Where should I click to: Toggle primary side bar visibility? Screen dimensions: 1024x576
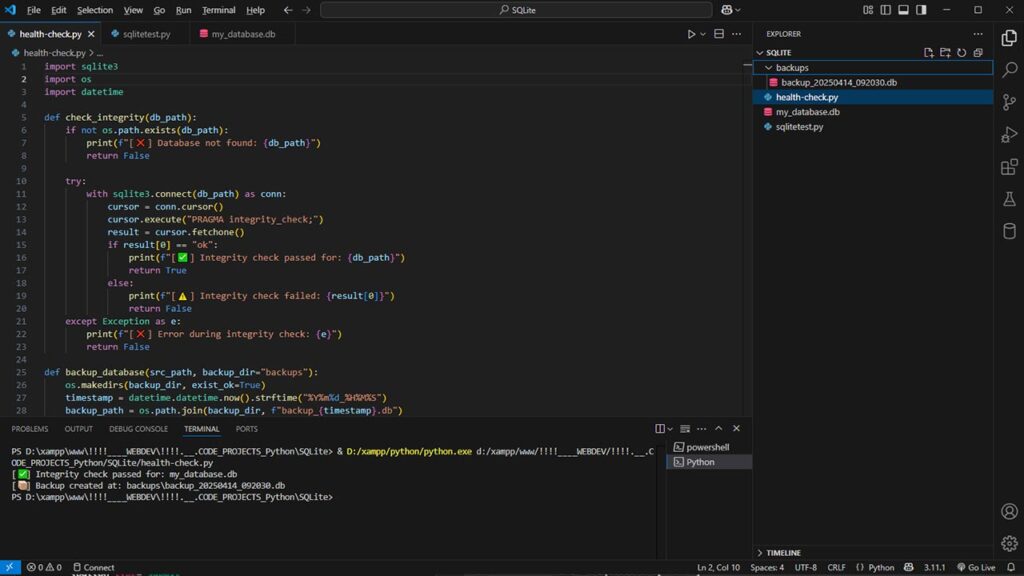pos(886,10)
